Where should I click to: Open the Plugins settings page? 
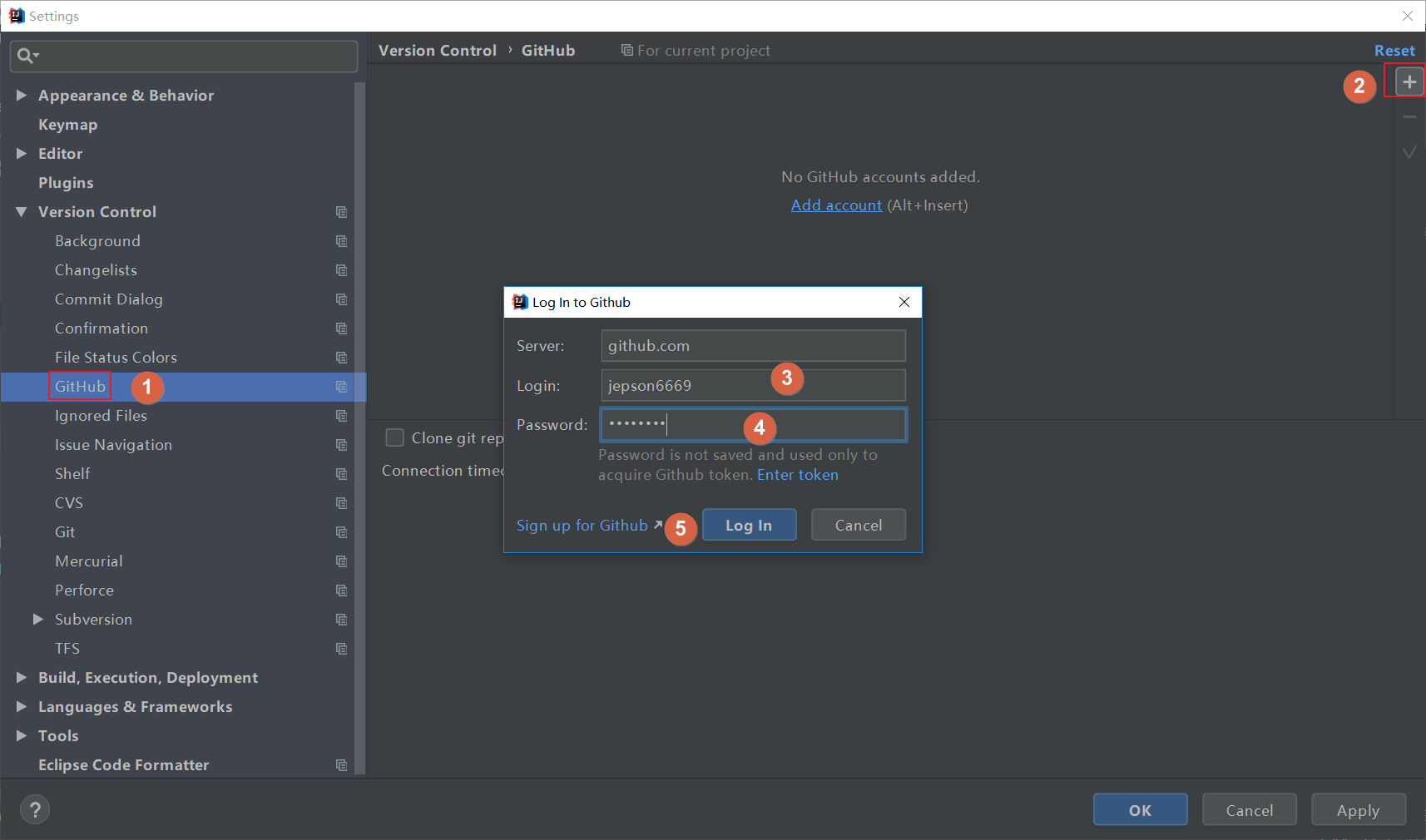click(66, 183)
